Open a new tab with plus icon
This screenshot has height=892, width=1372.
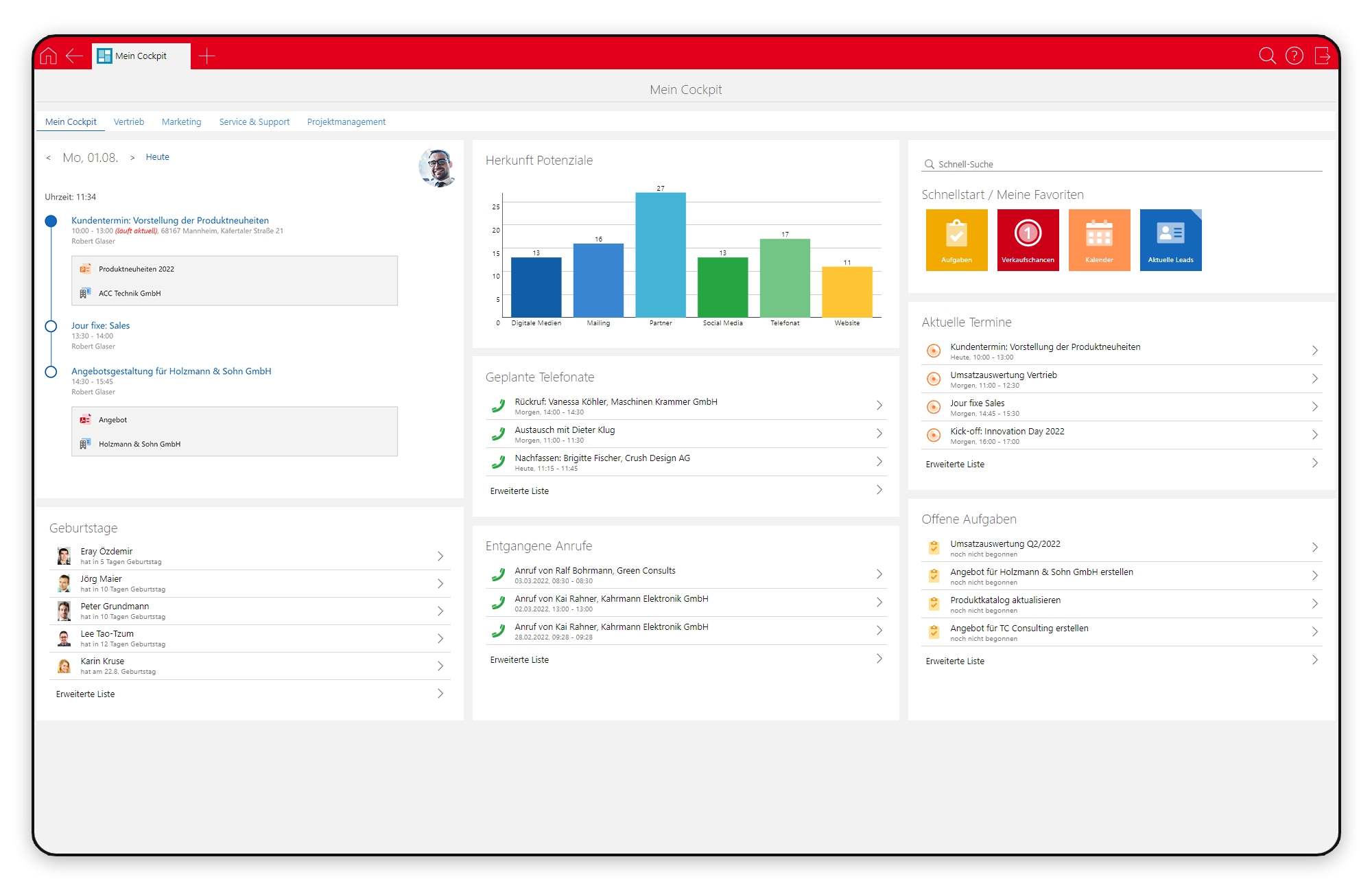206,56
